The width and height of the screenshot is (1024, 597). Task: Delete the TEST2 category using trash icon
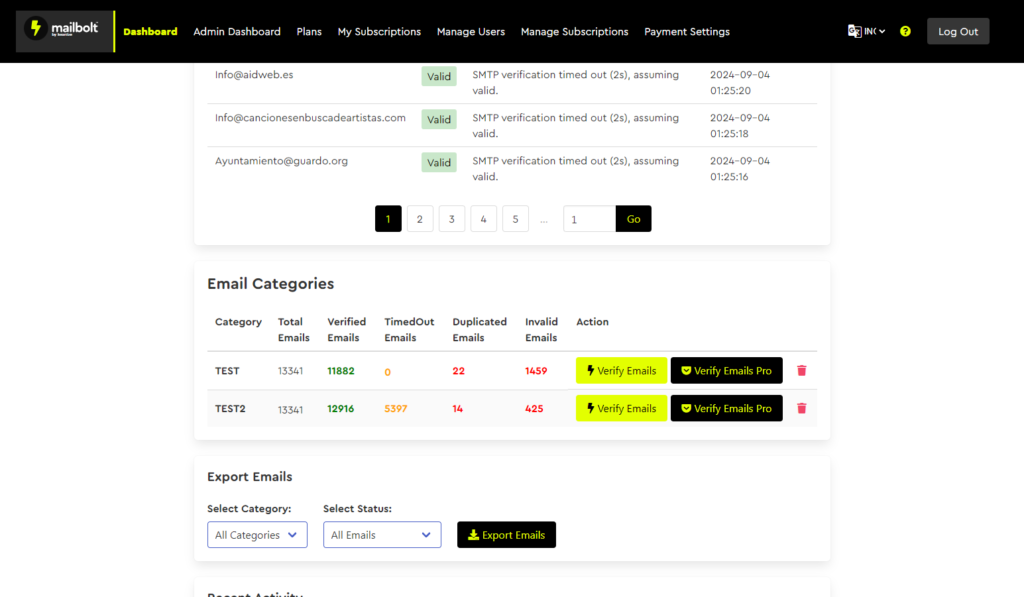801,408
